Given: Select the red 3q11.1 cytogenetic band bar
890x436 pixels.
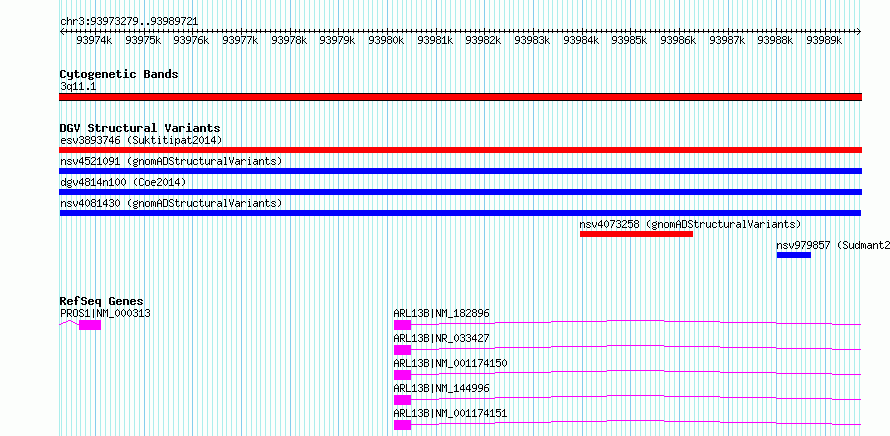Looking at the screenshot, I should pos(460,97).
